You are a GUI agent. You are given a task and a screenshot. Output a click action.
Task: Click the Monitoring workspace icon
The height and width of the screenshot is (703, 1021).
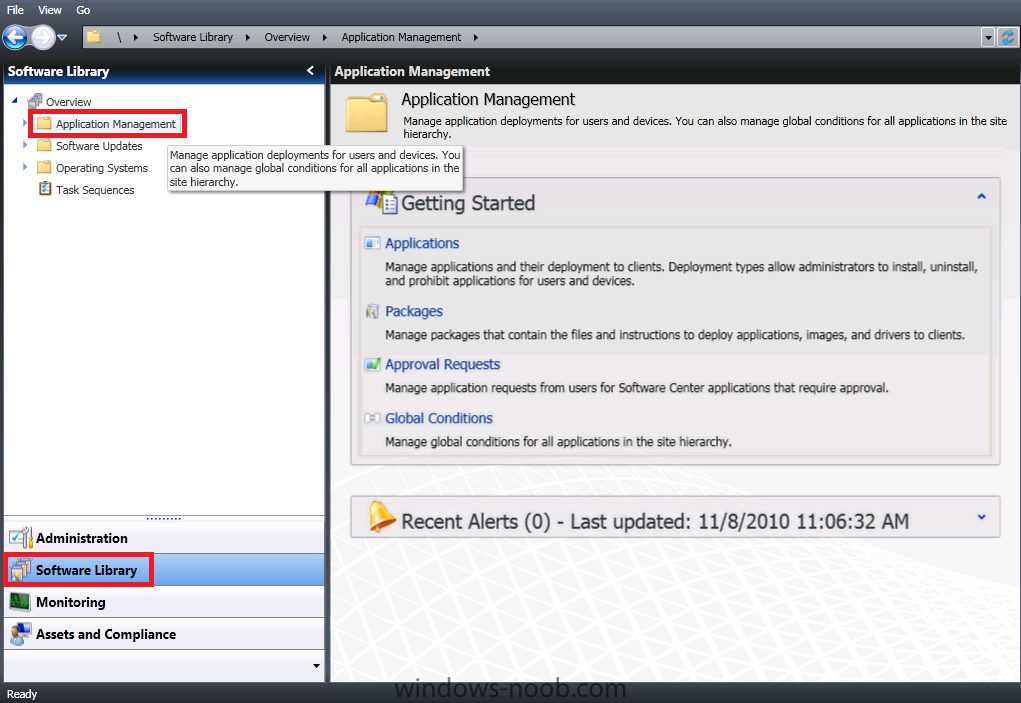[x=20, y=601]
